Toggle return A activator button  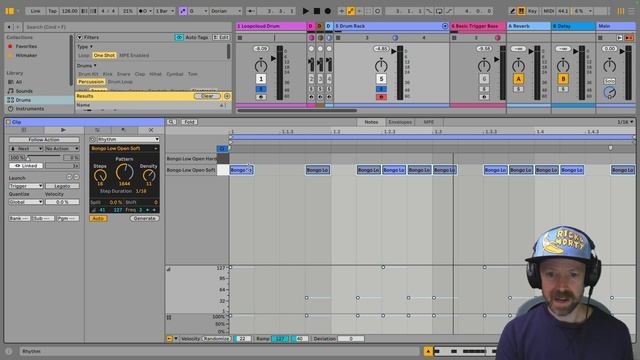coord(518,79)
